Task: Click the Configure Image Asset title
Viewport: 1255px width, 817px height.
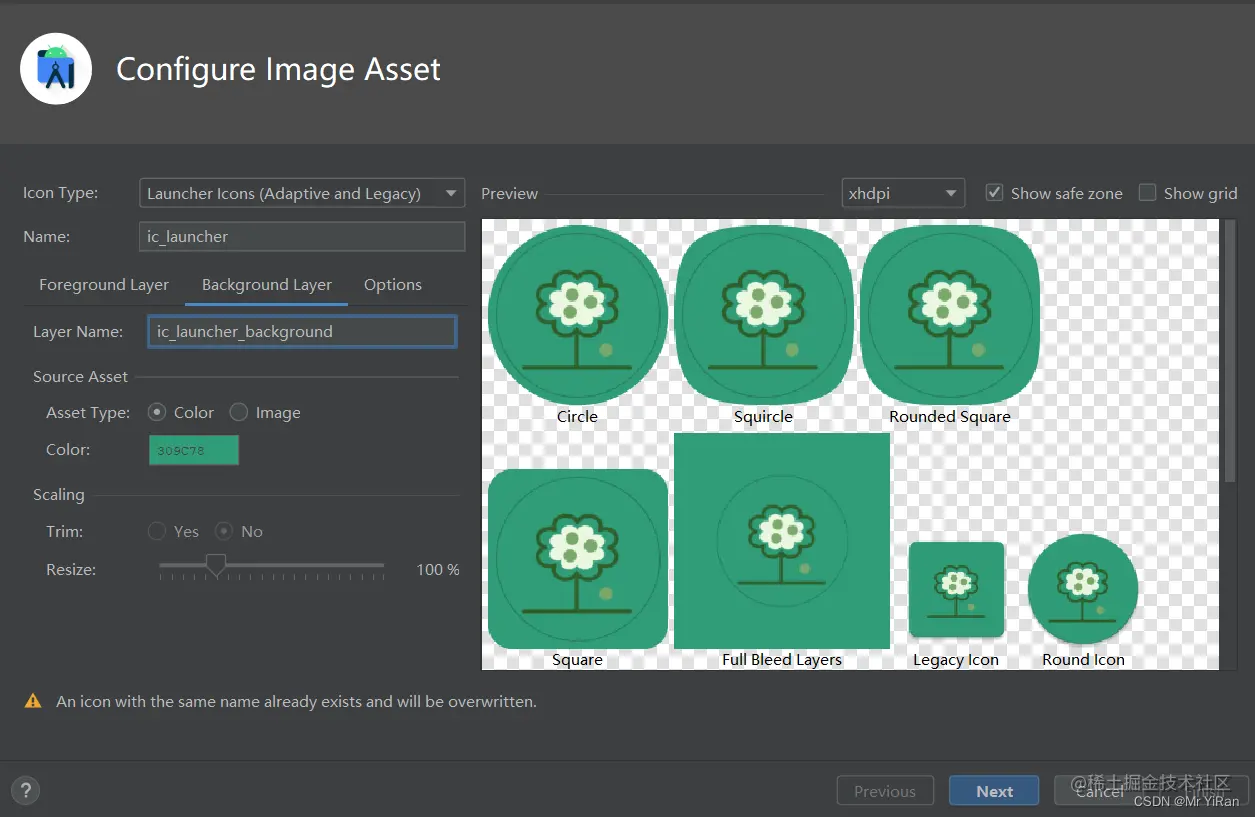Action: [278, 69]
